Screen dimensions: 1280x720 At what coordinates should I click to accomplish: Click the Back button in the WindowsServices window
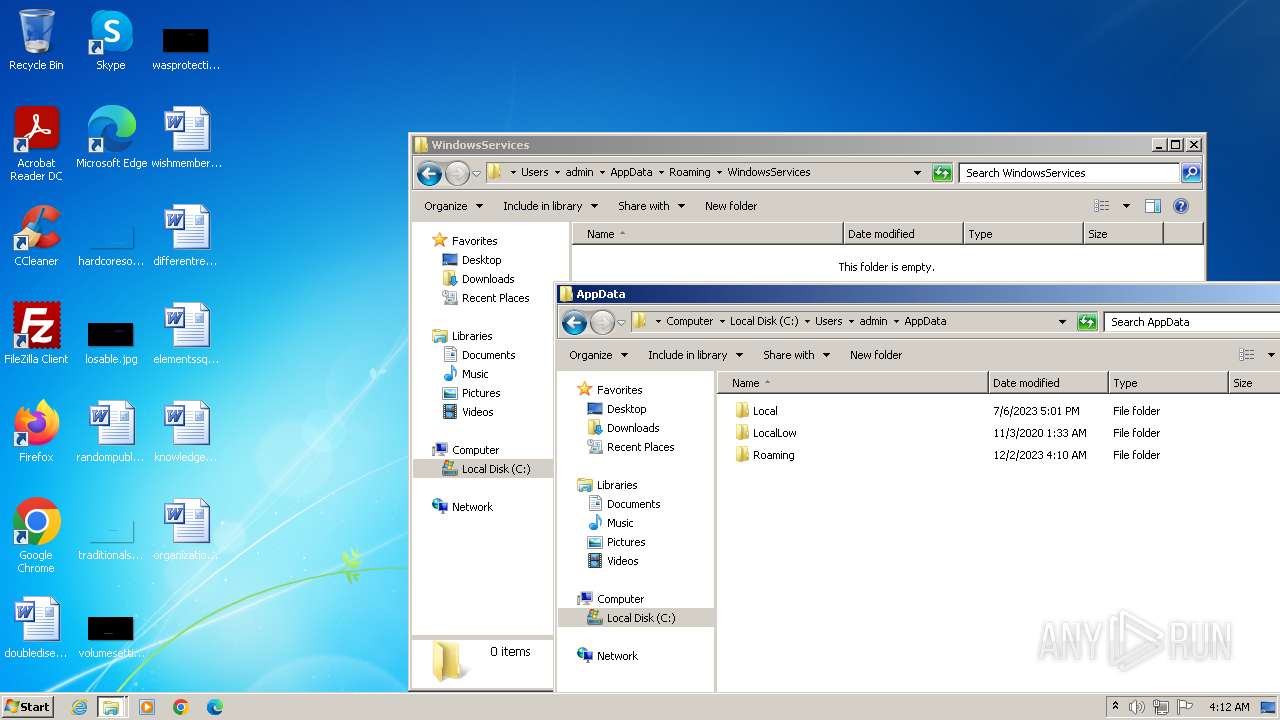click(x=429, y=173)
